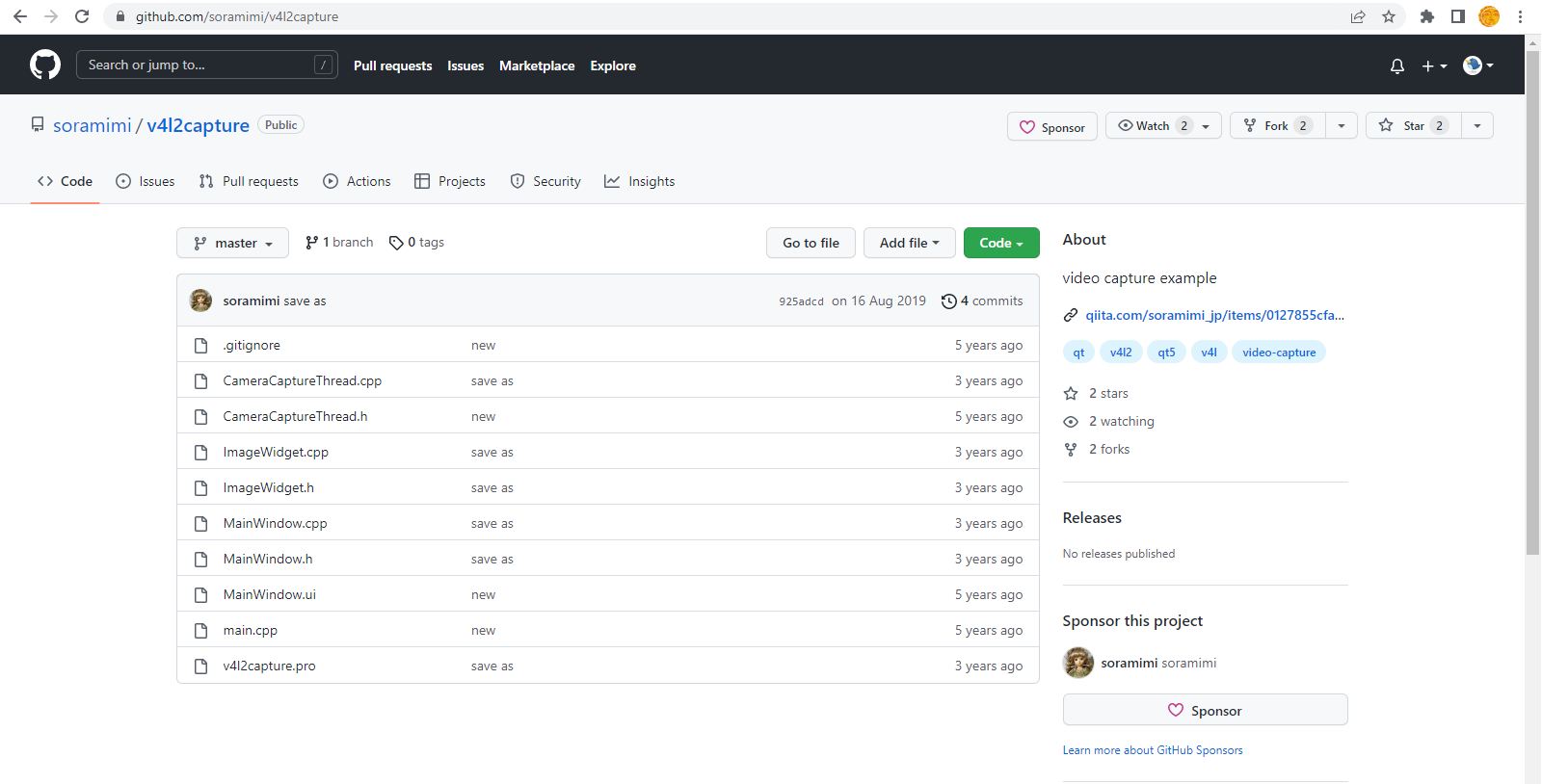1542x784 pixels.
Task: Open the master branch selector
Action: click(x=232, y=243)
